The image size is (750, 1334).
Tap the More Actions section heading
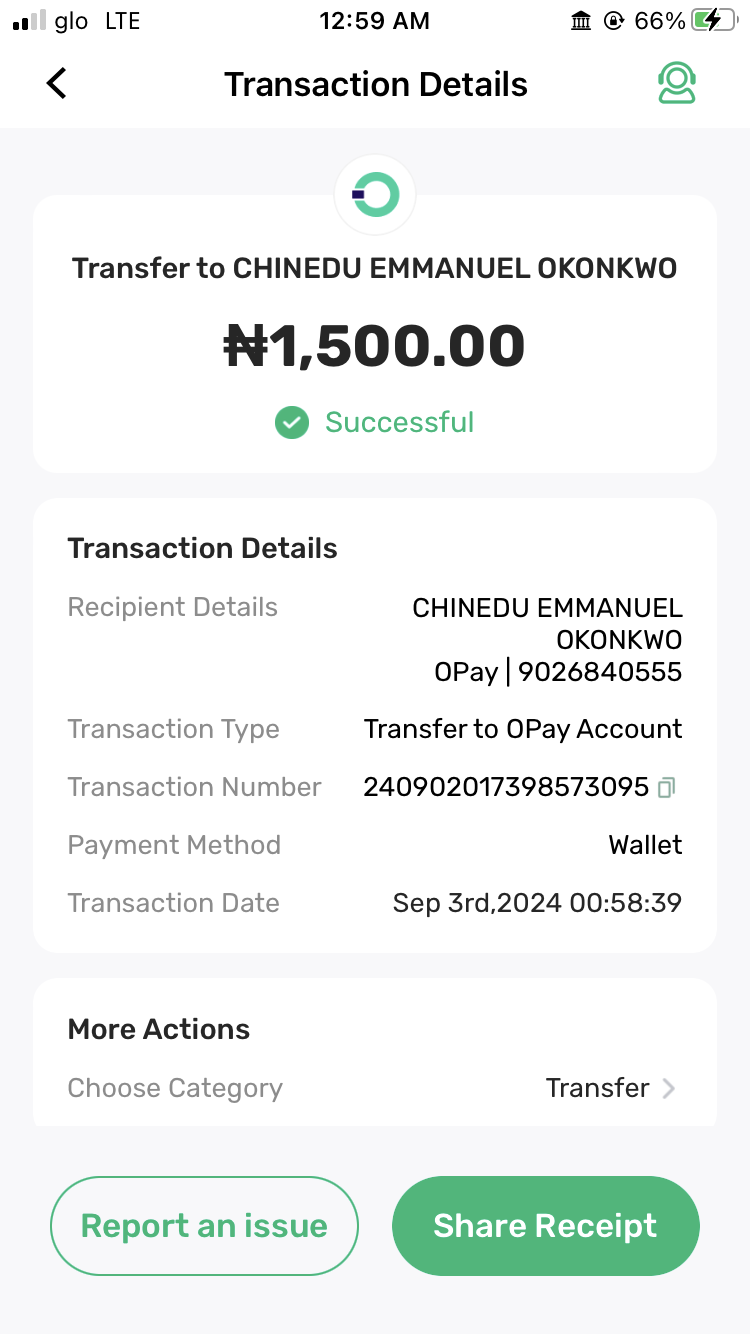(x=159, y=1029)
